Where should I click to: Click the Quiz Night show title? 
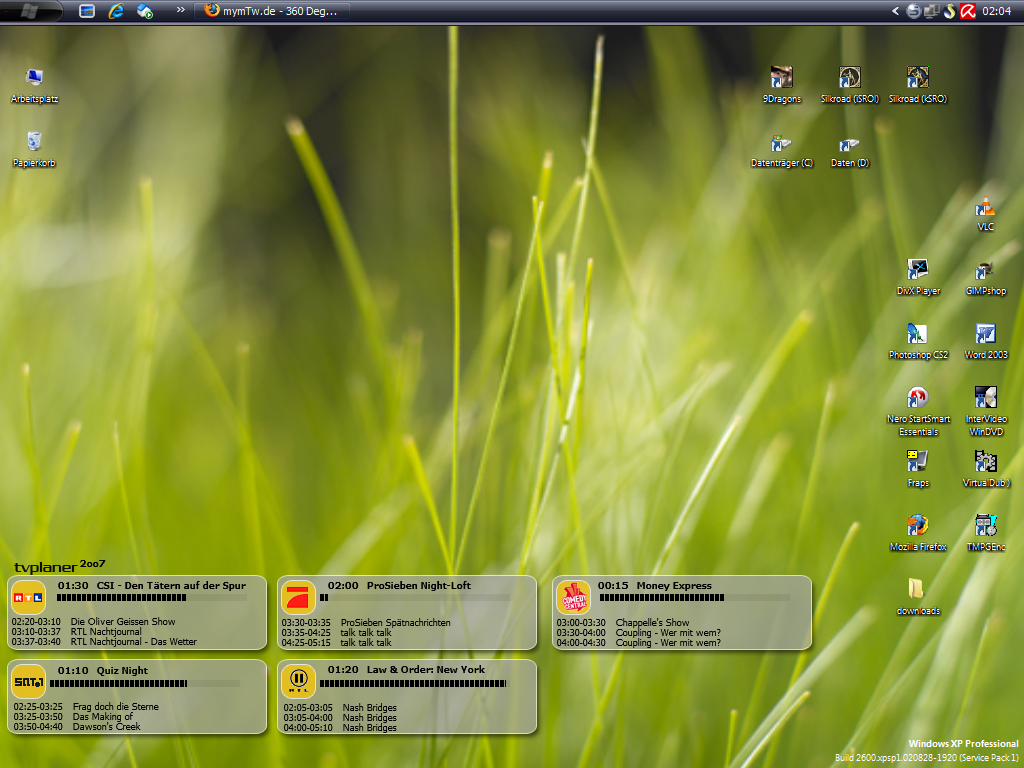pyautogui.click(x=122, y=670)
